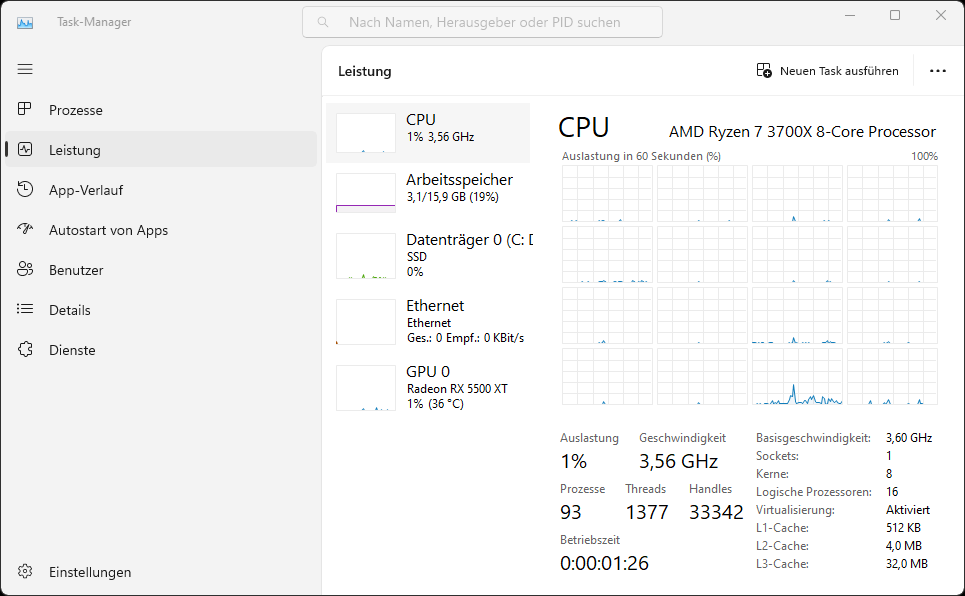Viewport: 965px width, 596px height.
Task: Select the Leistung sidebar icon
Action: point(25,149)
